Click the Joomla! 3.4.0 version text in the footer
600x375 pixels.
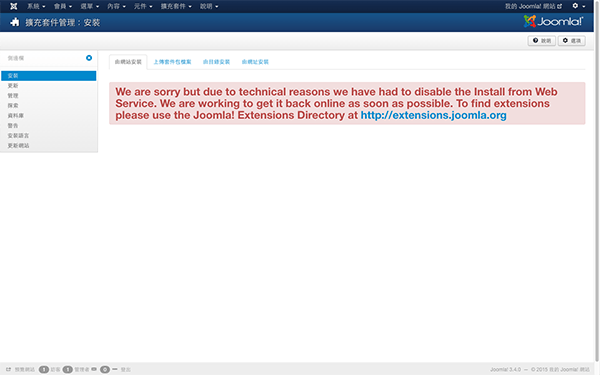pyautogui.click(x=505, y=370)
